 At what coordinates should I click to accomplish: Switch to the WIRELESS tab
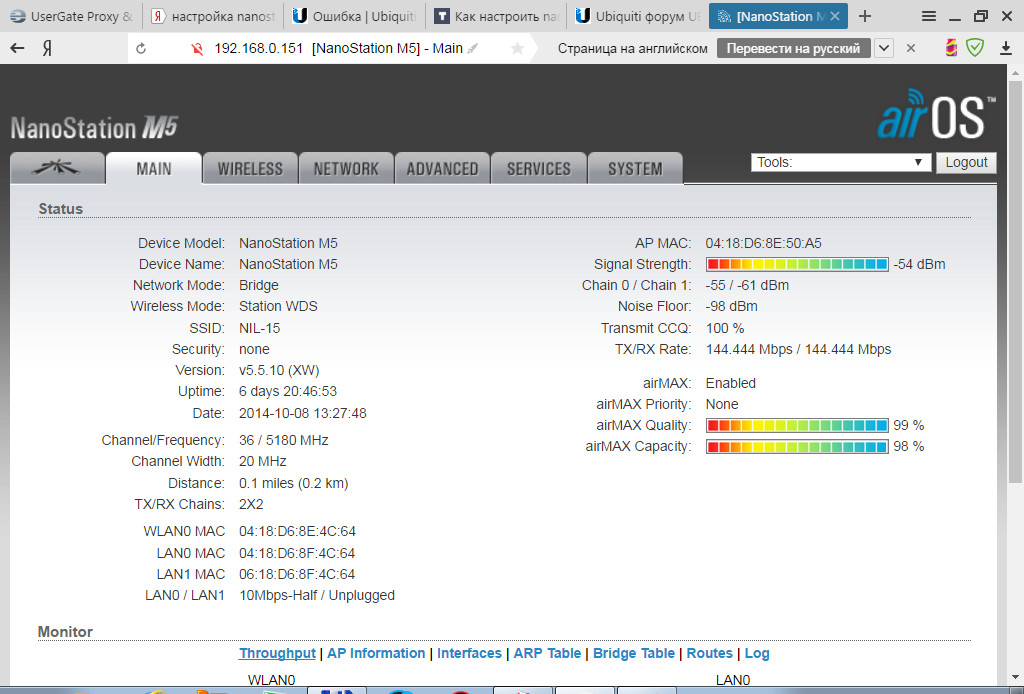pyautogui.click(x=250, y=168)
